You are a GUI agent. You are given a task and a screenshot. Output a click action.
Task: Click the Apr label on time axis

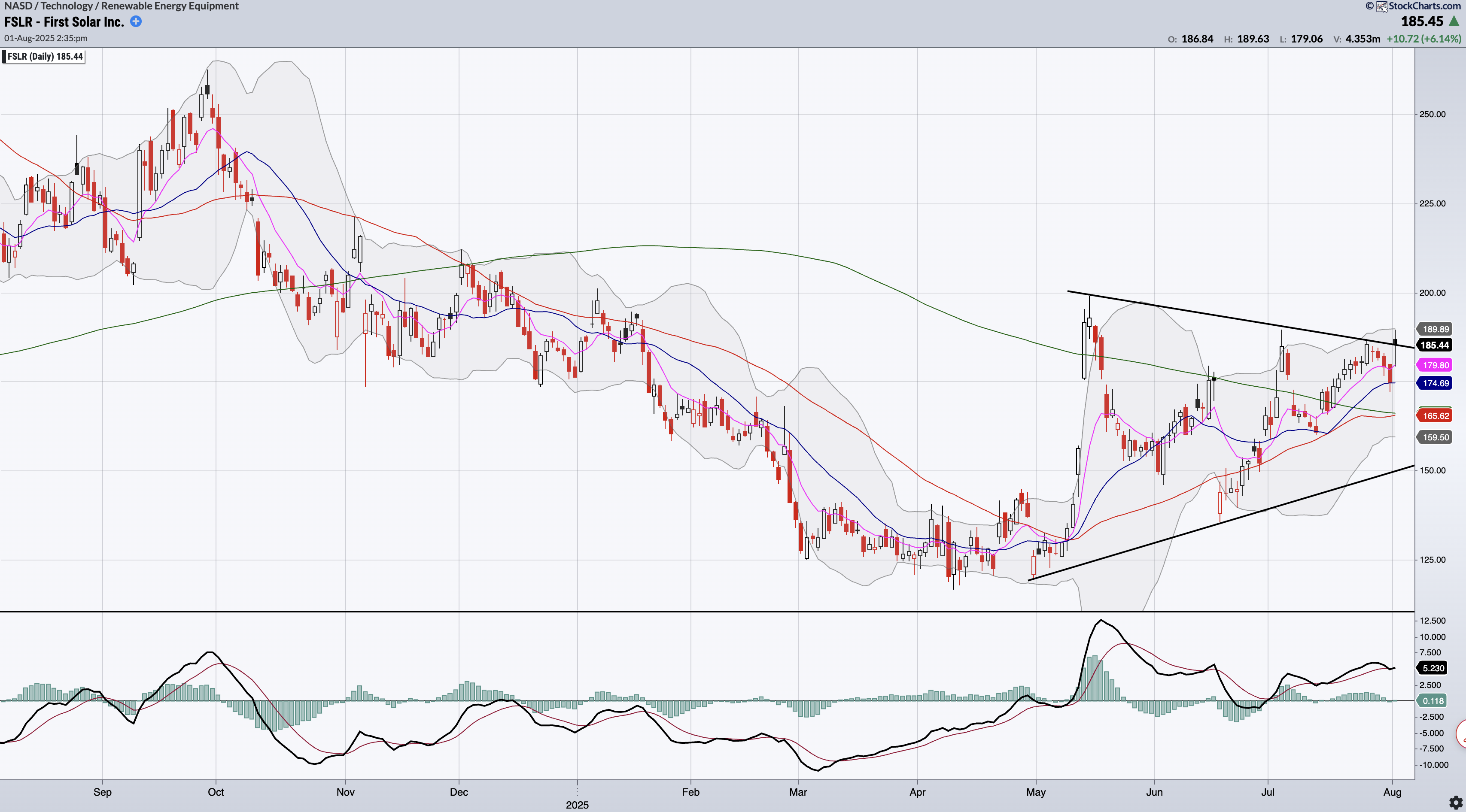pos(917,792)
